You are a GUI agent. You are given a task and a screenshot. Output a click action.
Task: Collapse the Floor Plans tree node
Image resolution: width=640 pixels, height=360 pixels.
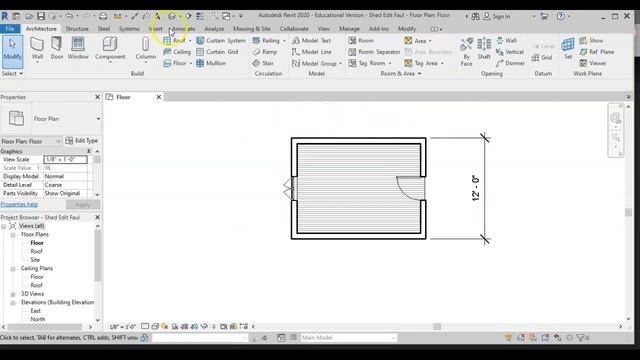point(13,235)
